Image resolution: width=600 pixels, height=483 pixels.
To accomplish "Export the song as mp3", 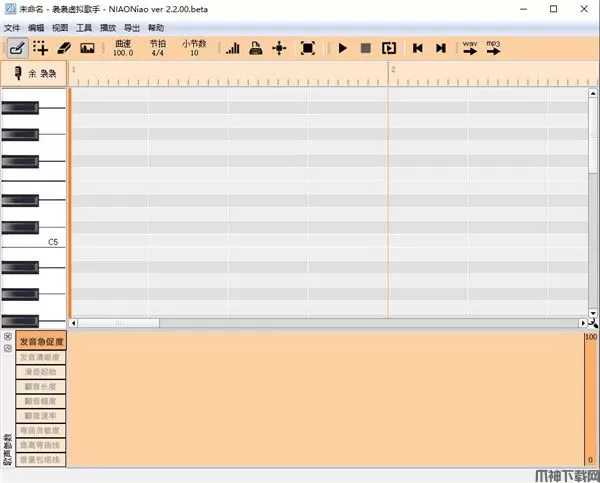I will (x=493, y=48).
